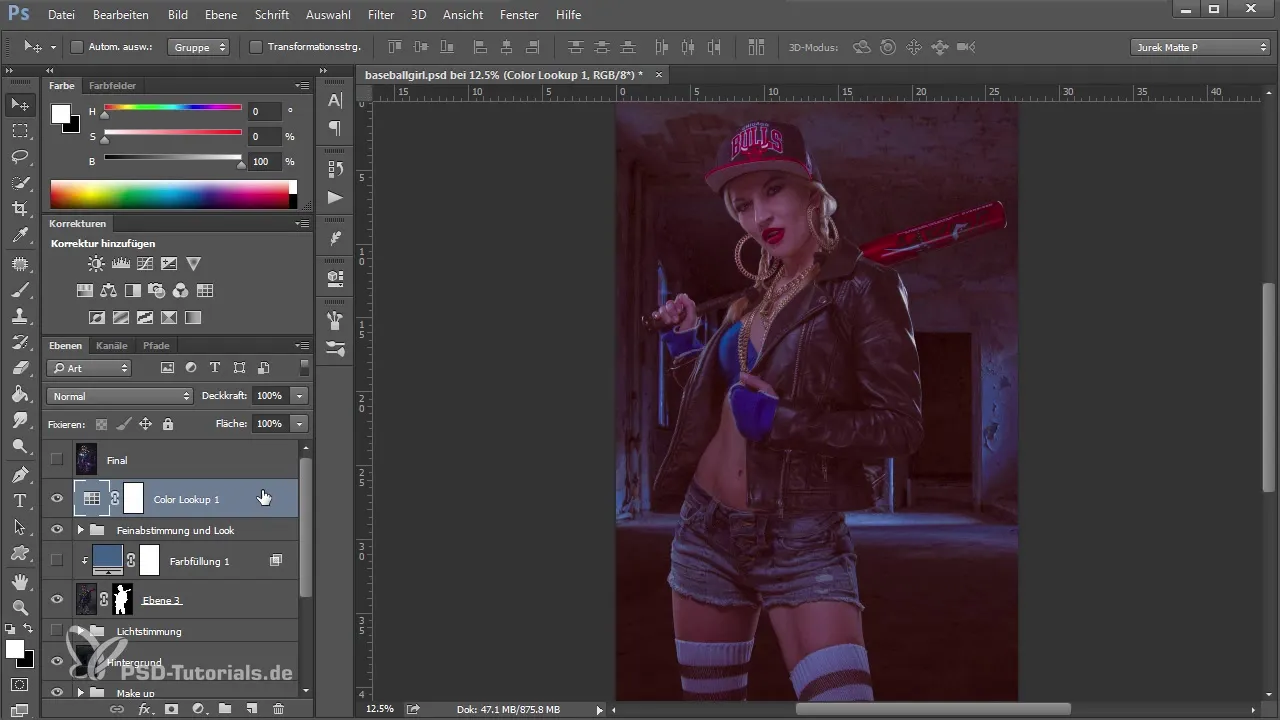Screen dimensions: 1280x720
Task: Show the Final layer
Action: point(57,460)
